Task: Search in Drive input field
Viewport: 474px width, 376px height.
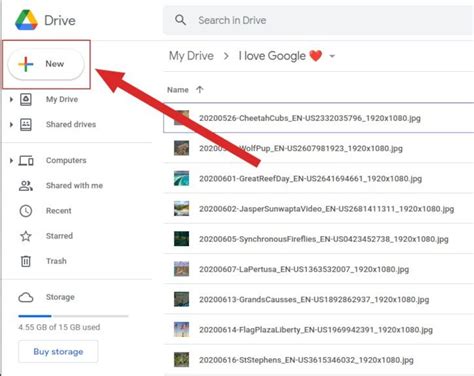Action: point(318,20)
